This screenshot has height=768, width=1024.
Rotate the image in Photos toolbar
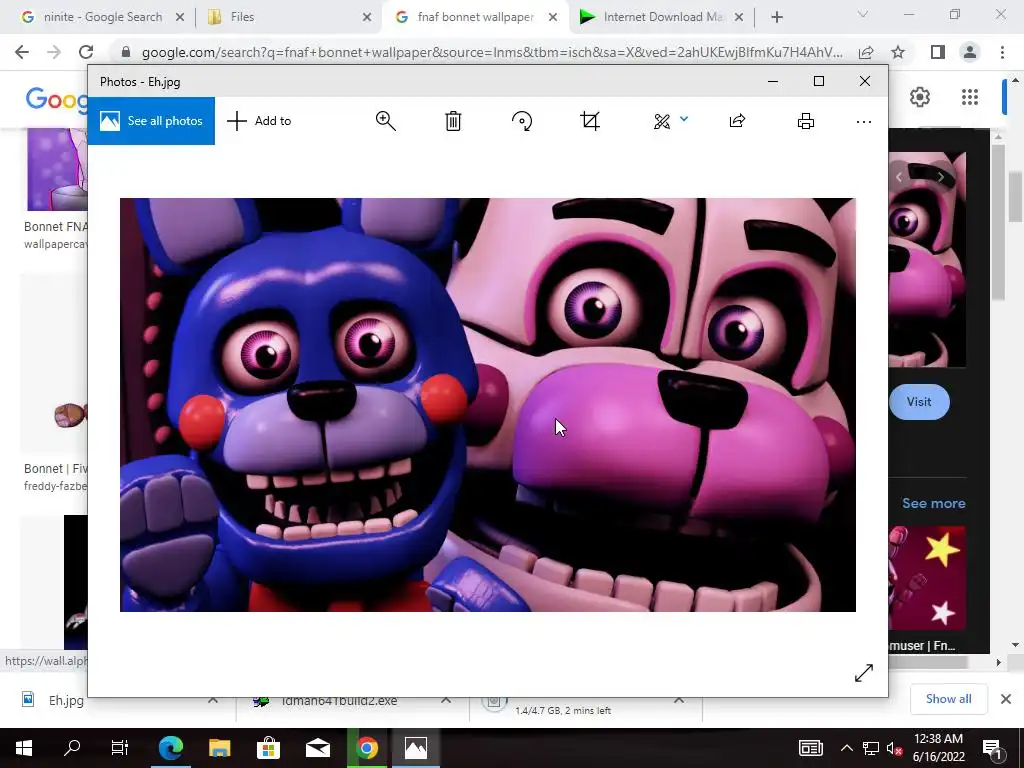[522, 121]
